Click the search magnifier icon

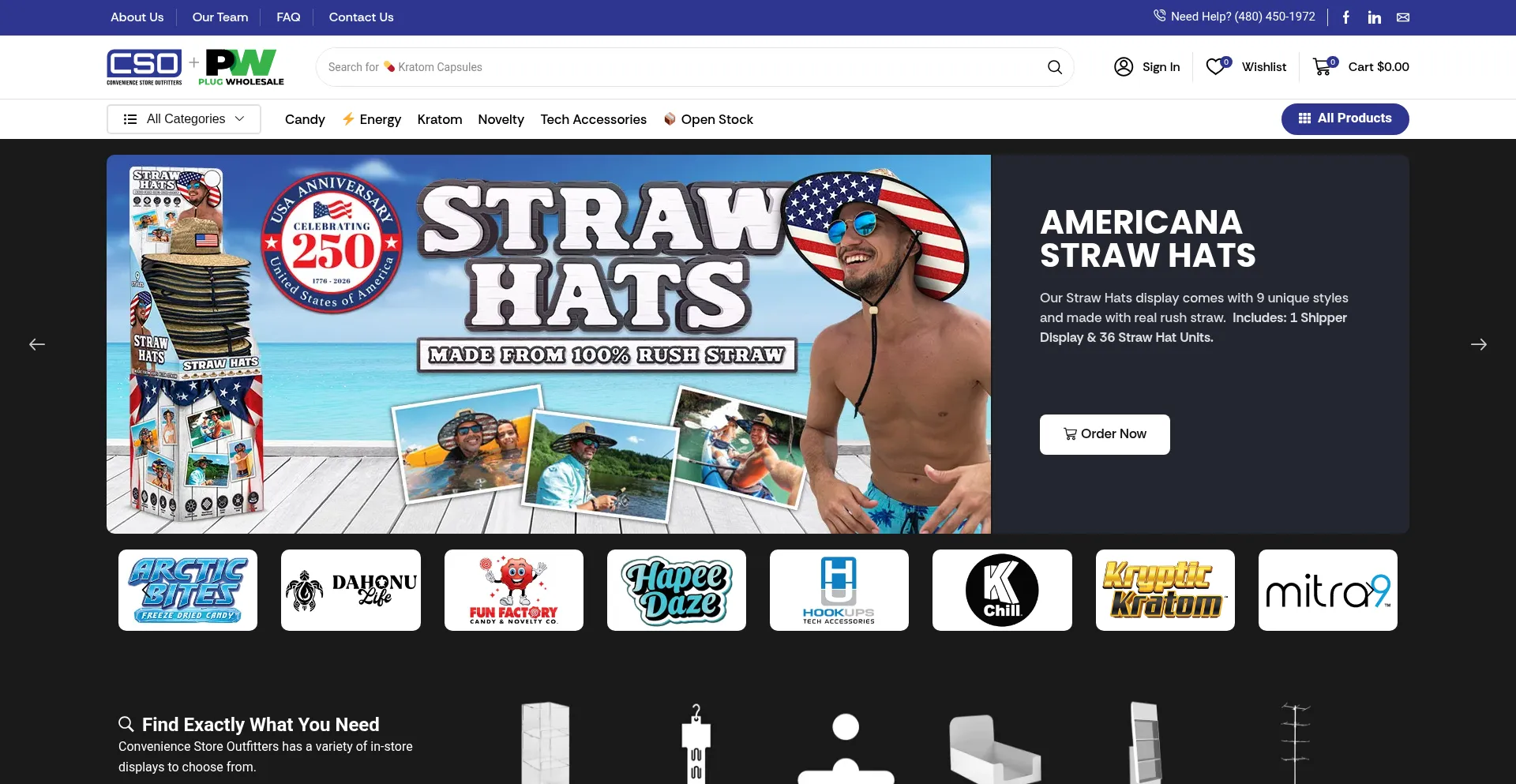(x=1055, y=67)
